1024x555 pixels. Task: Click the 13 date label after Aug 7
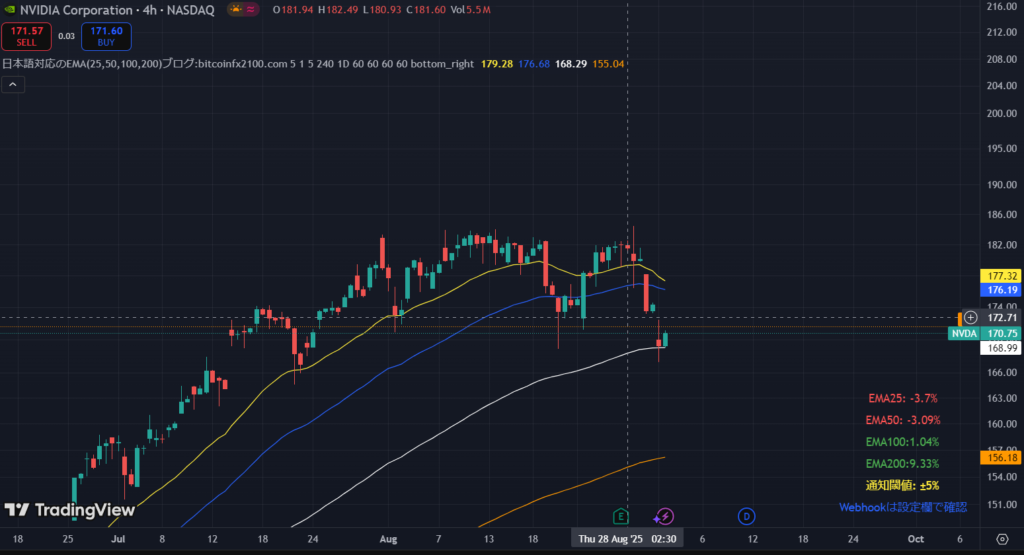pos(488,539)
